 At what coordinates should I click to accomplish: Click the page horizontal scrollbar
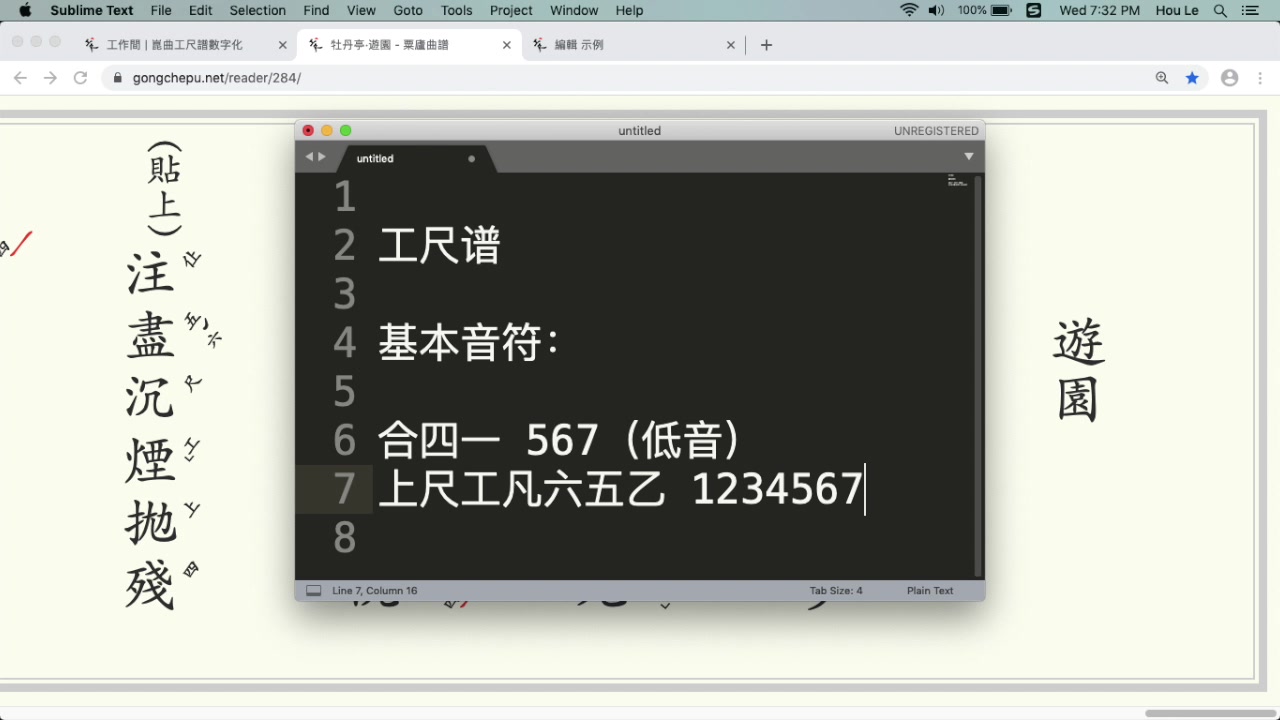1211,713
